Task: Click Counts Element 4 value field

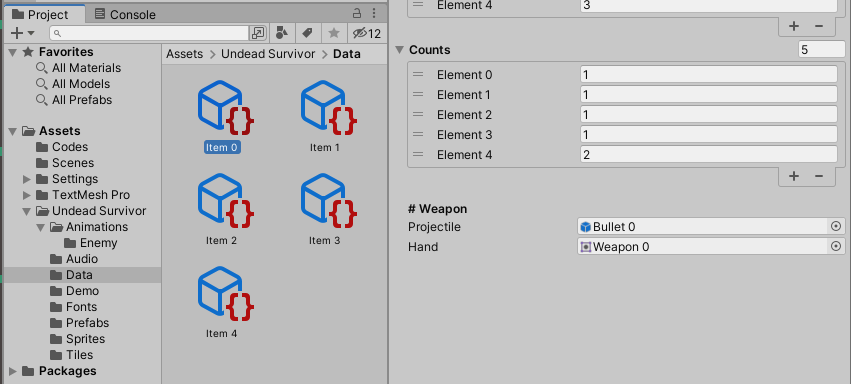Action: [x=708, y=155]
